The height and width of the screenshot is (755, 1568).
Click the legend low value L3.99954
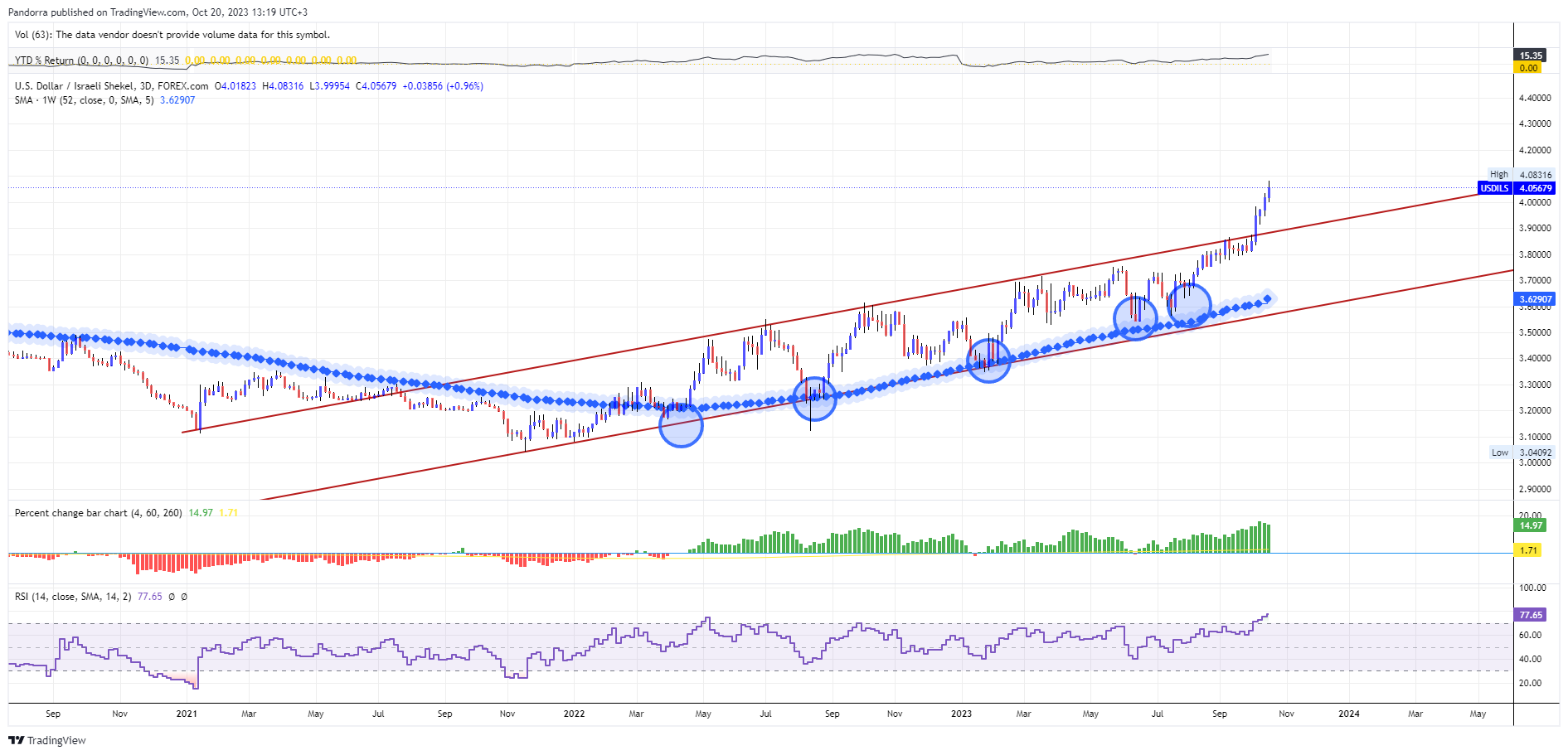click(x=330, y=86)
